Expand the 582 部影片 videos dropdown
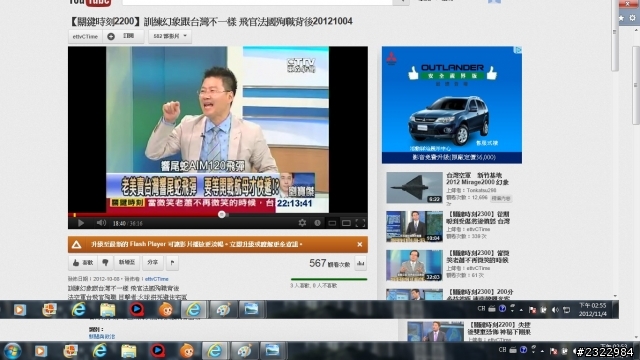The height and width of the screenshot is (360, 640). [x=170, y=36]
